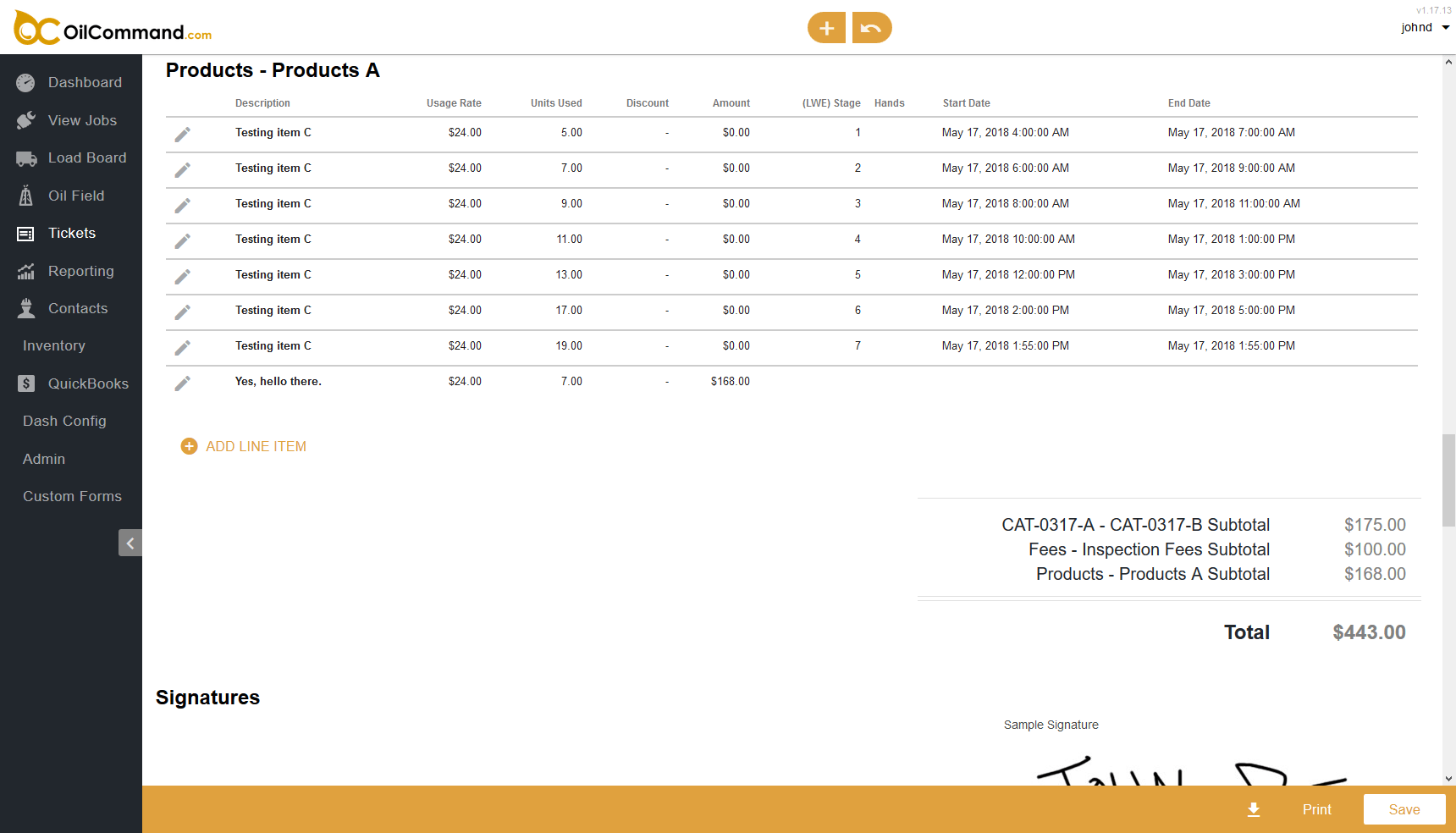Select Tickets in the sidebar

pos(71,233)
